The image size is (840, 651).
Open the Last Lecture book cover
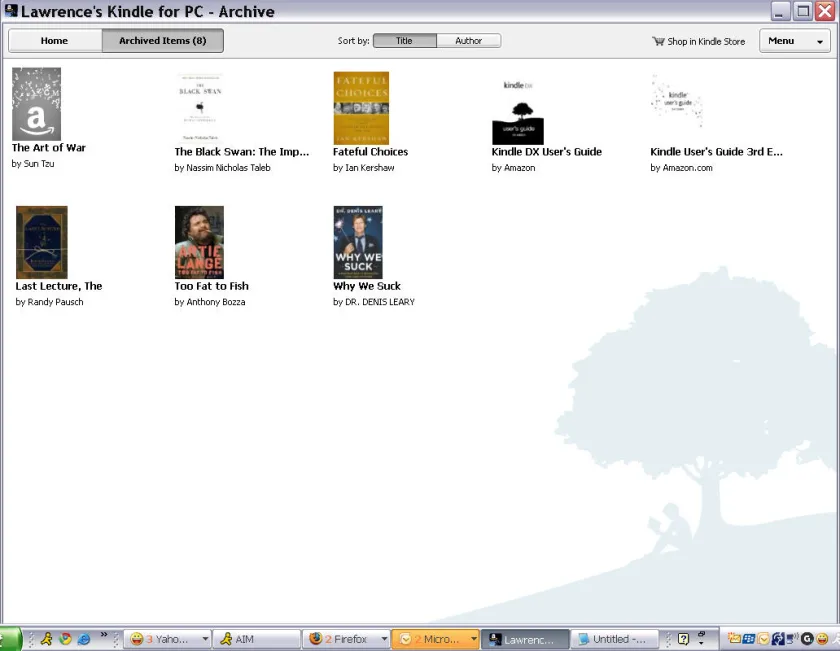point(42,242)
